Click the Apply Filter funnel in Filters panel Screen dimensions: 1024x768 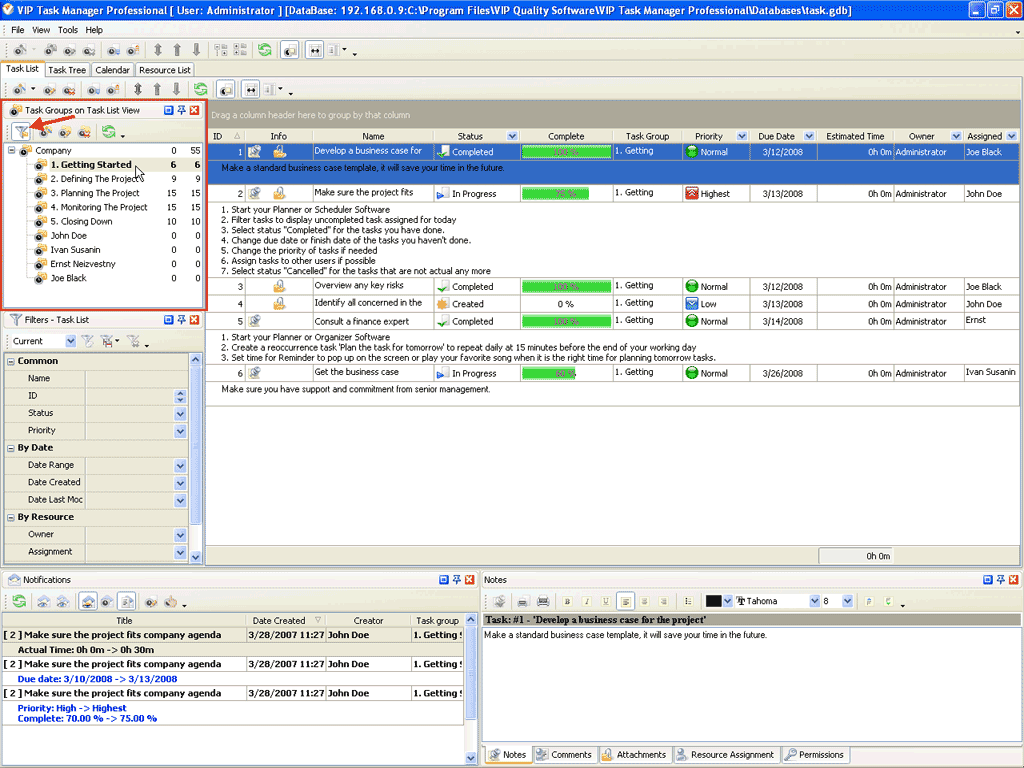[x=88, y=341]
